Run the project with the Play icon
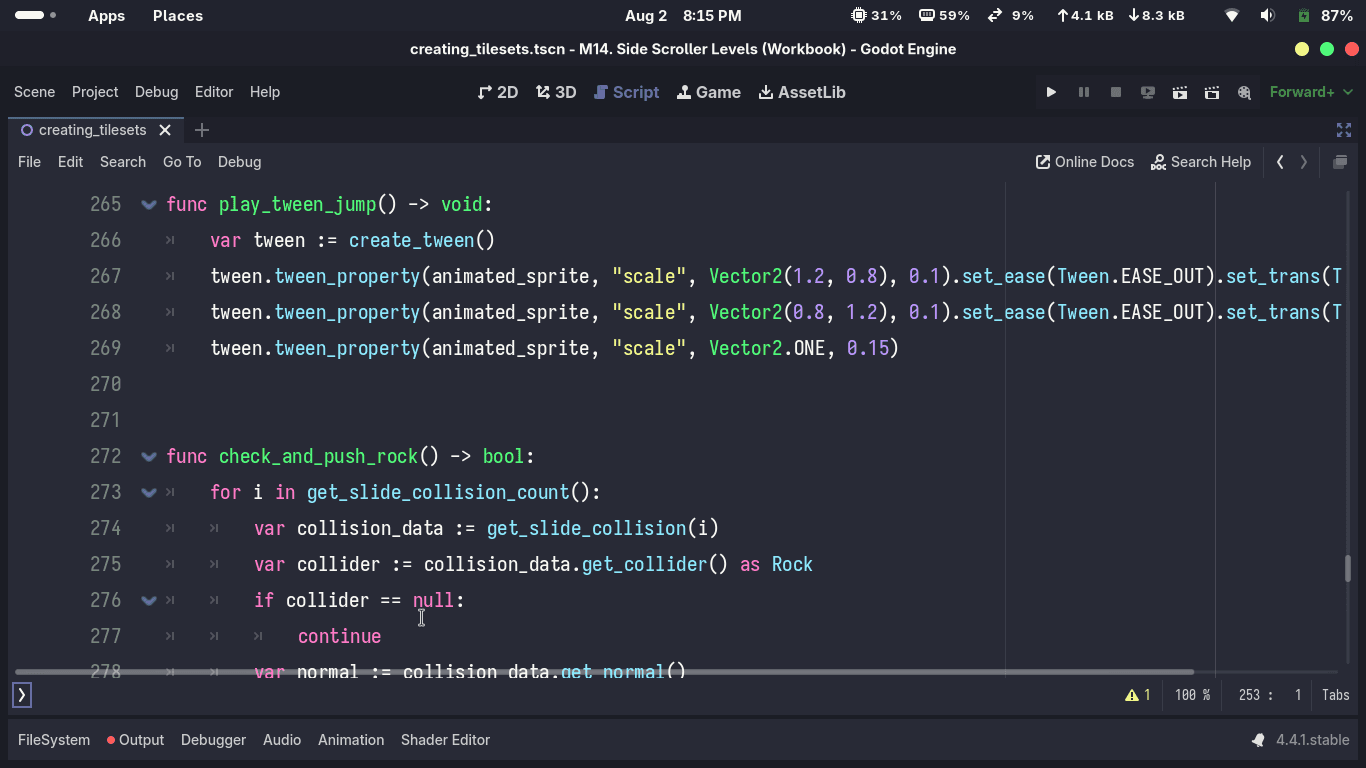Viewport: 1366px width, 768px height. point(1051,92)
